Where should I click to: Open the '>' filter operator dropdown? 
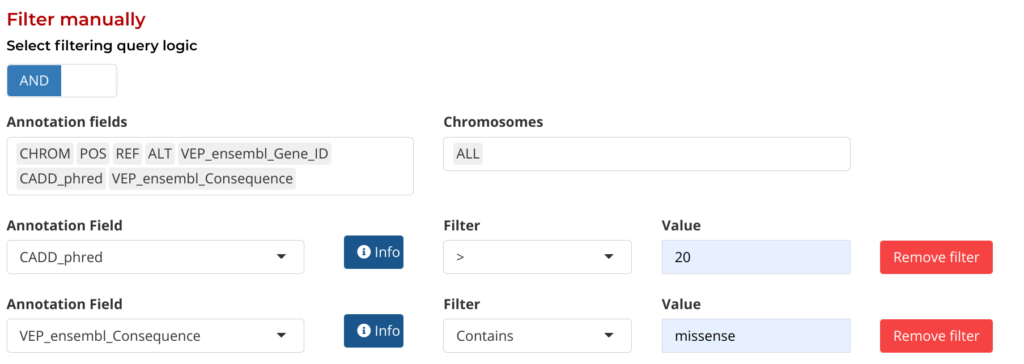click(537, 257)
